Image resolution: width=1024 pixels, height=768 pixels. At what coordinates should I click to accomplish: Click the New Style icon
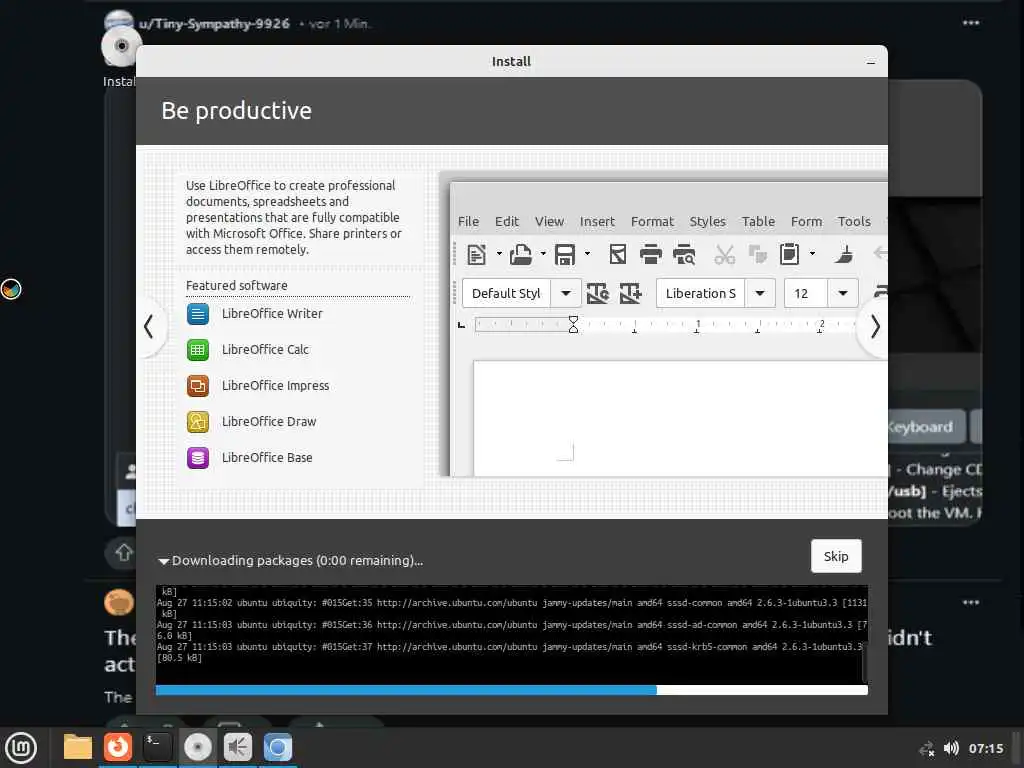630,293
